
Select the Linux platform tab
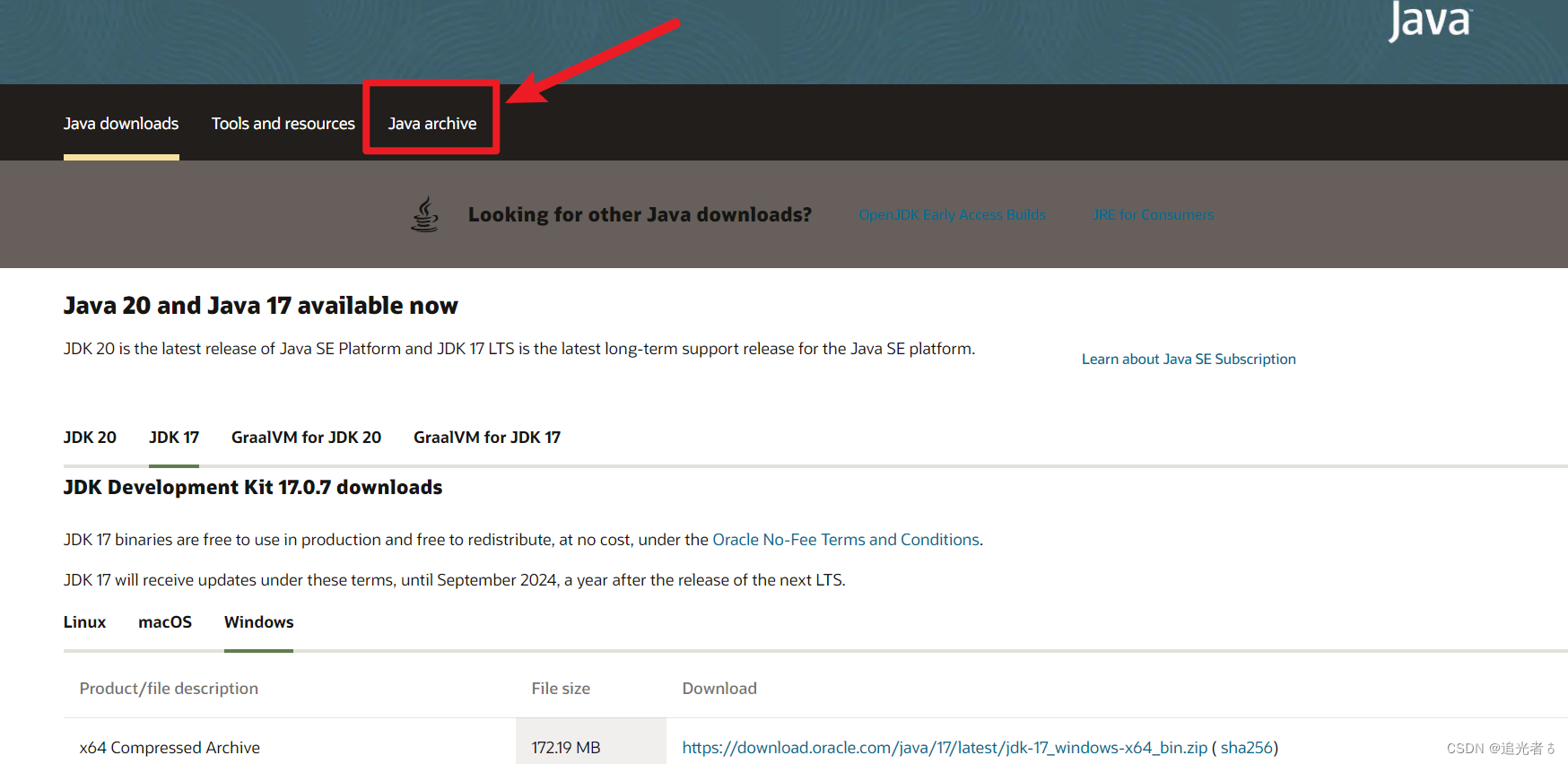click(84, 622)
